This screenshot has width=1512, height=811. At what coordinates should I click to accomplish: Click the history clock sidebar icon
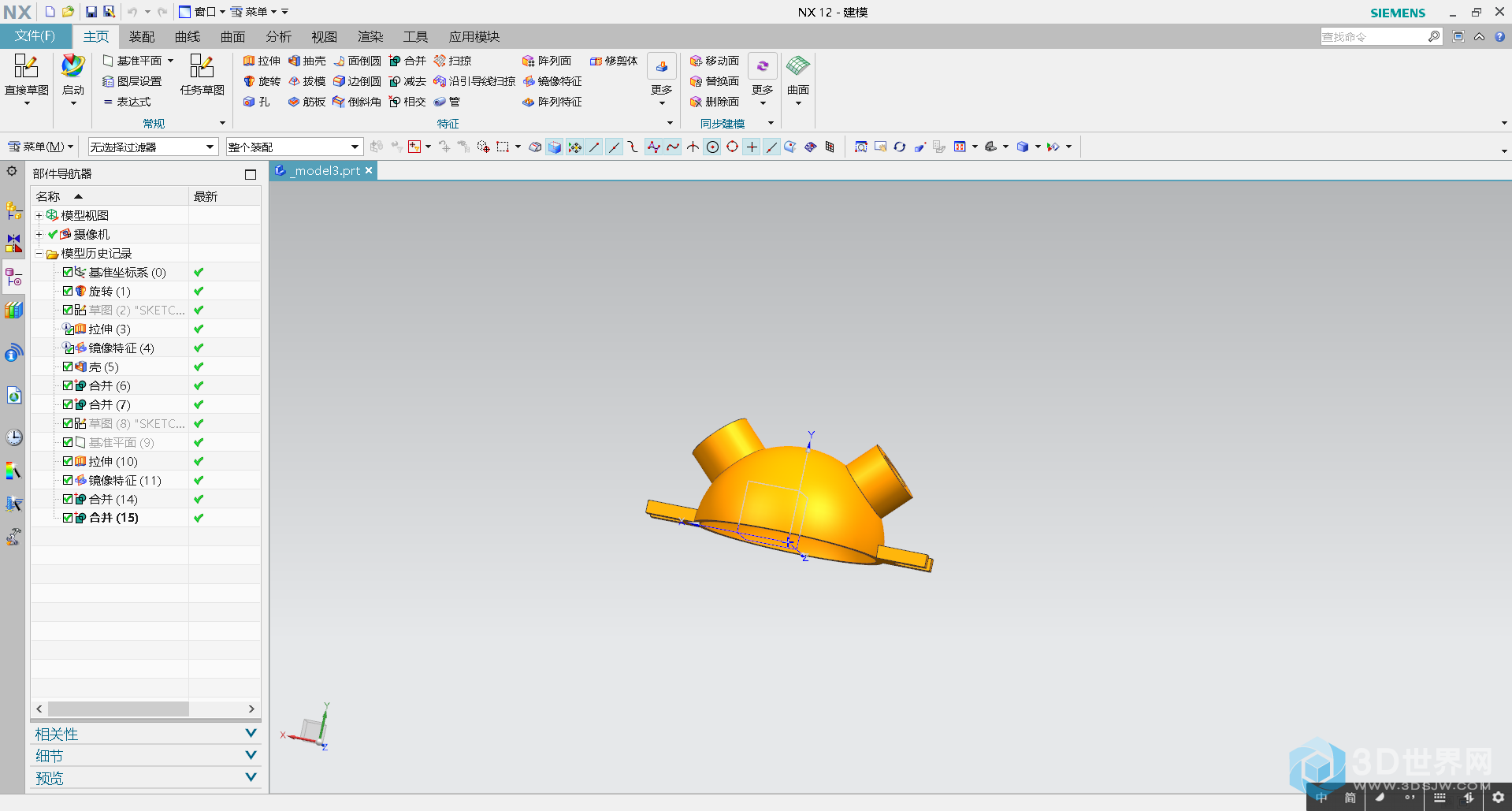point(13,437)
